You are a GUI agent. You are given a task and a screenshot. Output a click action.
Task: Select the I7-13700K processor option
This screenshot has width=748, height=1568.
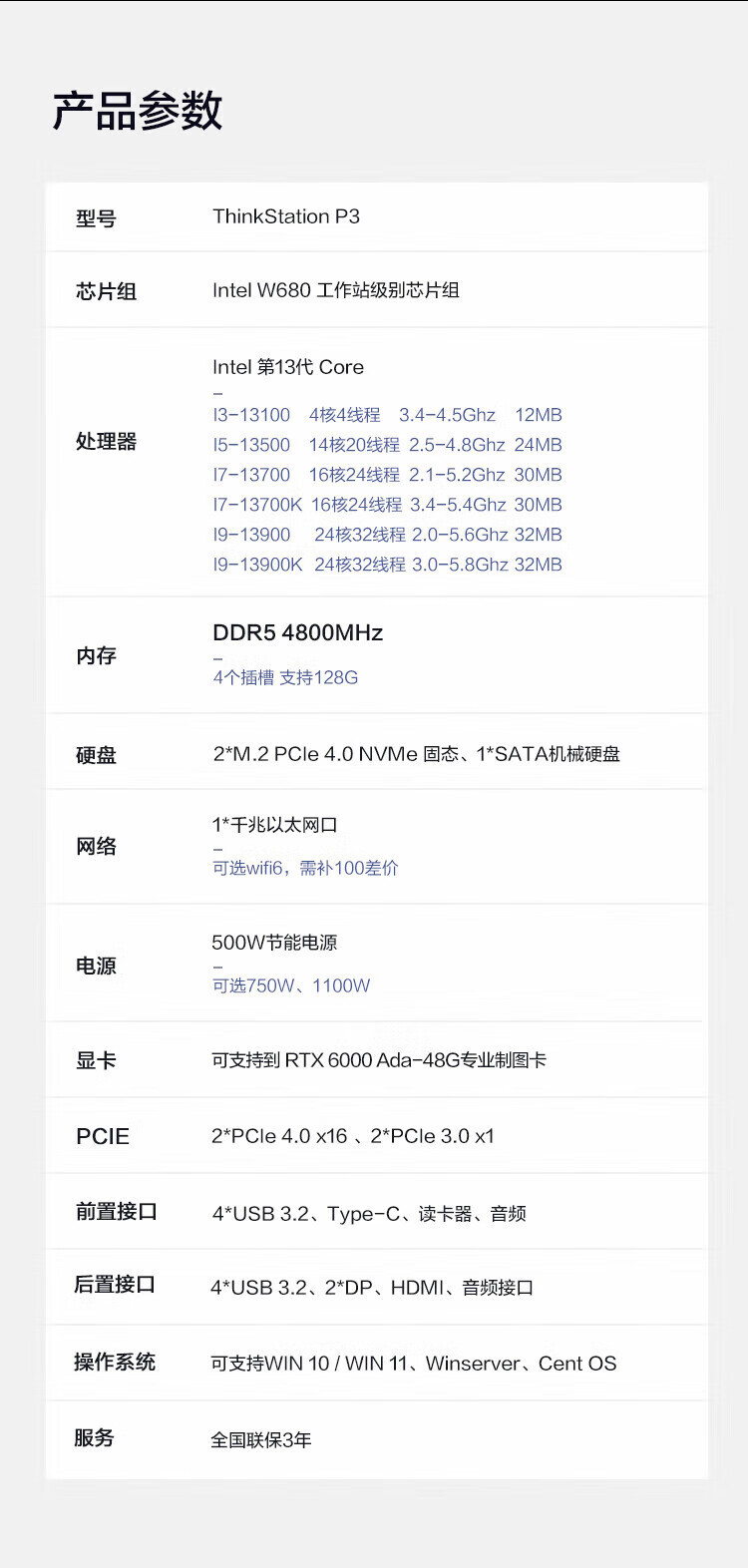(x=387, y=505)
